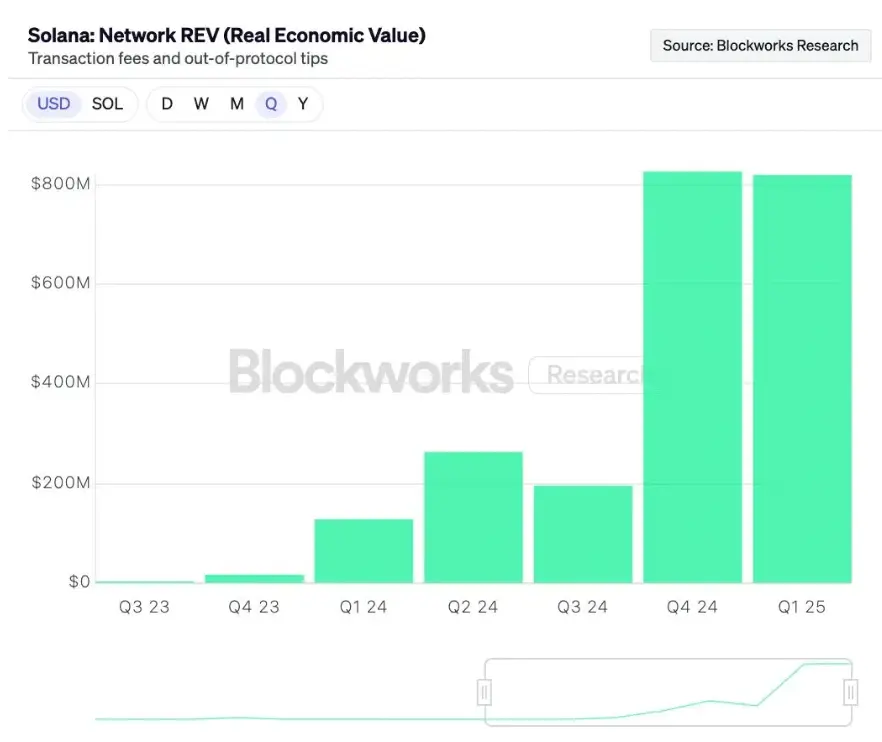Click inside the selected range window
The height and width of the screenshot is (742, 882).
tap(668, 692)
